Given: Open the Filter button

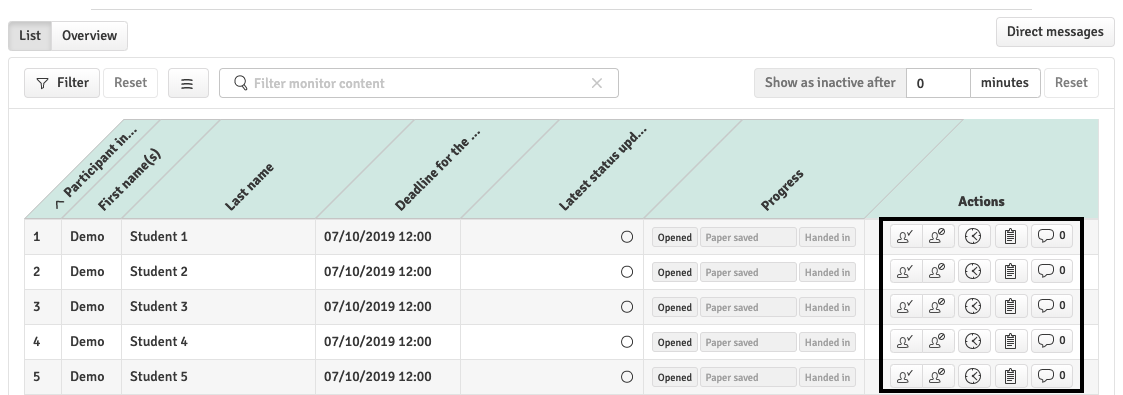Looking at the screenshot, I should pos(62,83).
